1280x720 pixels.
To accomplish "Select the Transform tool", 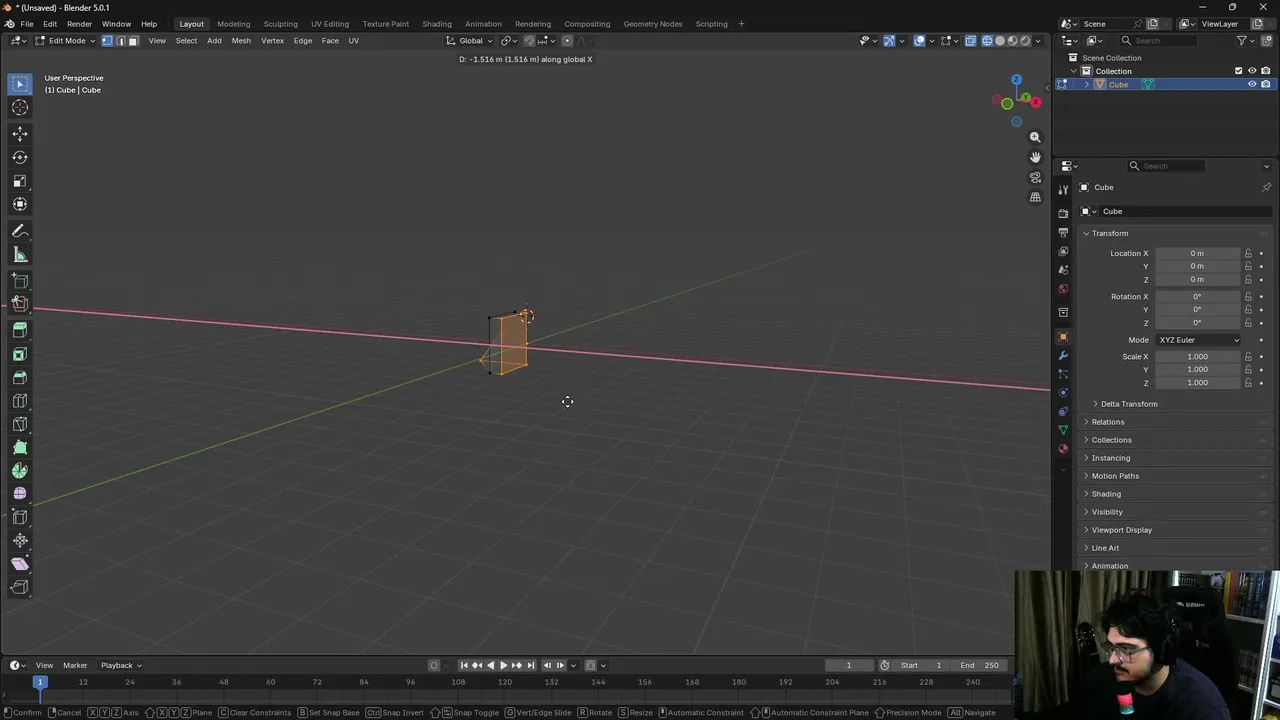I will pos(20,204).
